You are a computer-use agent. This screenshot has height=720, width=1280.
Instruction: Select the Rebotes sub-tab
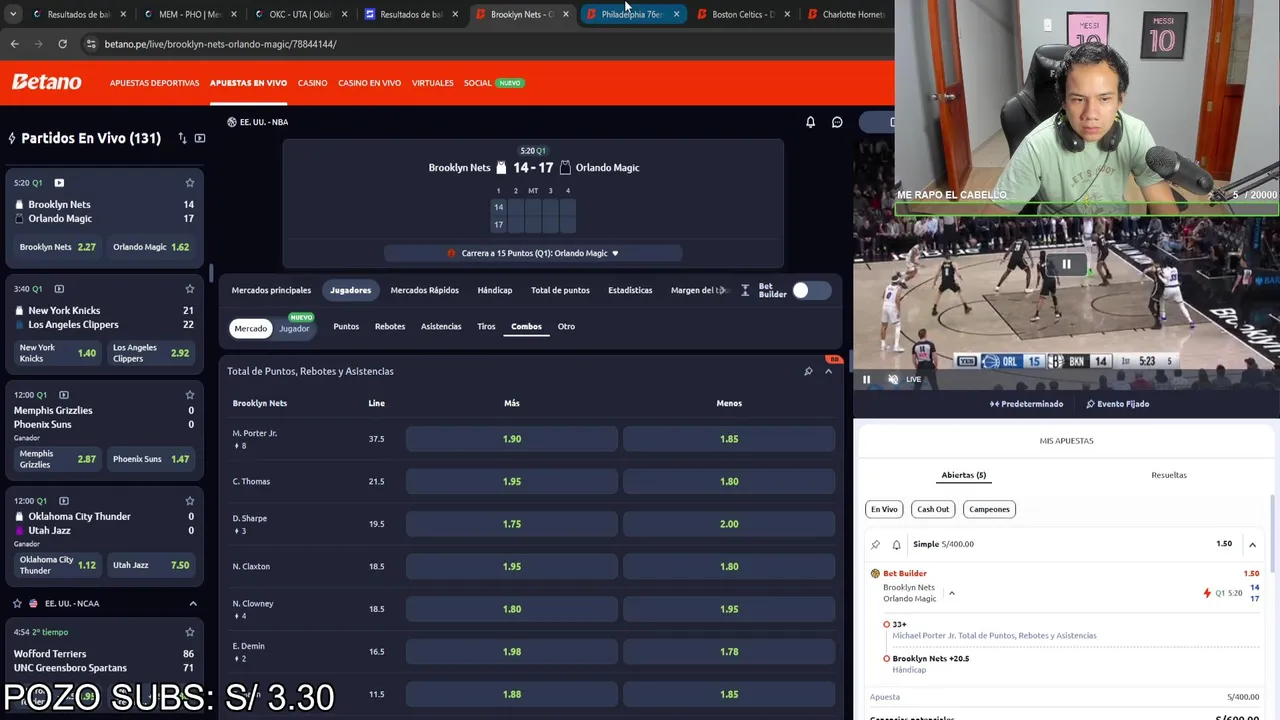(390, 326)
